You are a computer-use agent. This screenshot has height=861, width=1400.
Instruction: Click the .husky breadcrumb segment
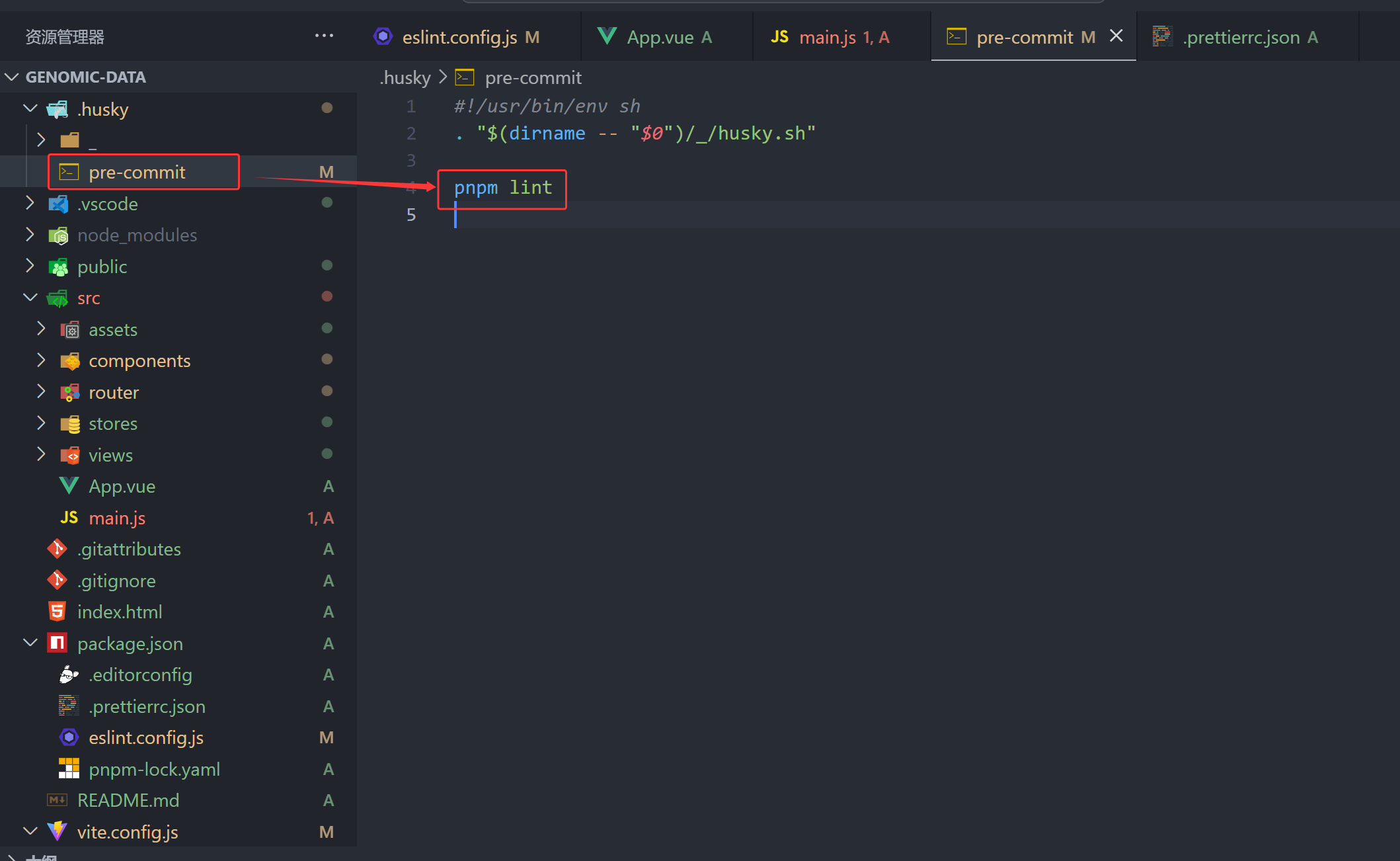point(405,77)
